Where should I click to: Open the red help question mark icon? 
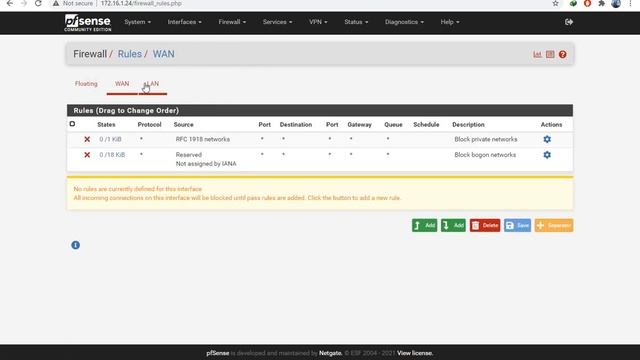562,54
